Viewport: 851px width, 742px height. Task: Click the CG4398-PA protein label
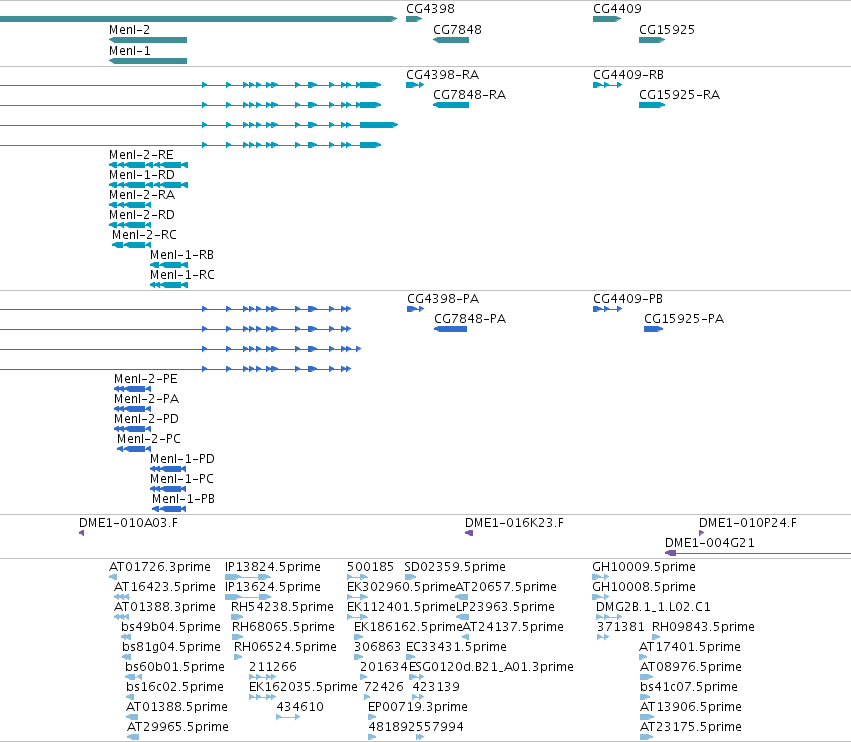coord(443,299)
